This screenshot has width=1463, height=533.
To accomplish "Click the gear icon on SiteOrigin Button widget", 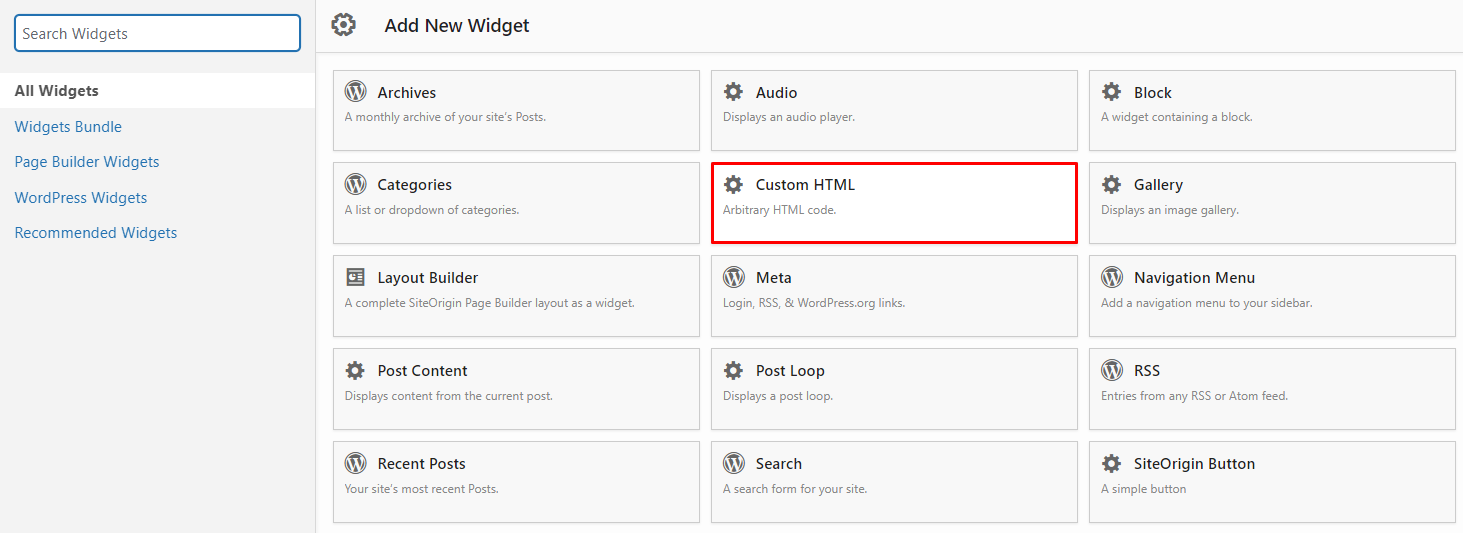I will [1111, 463].
